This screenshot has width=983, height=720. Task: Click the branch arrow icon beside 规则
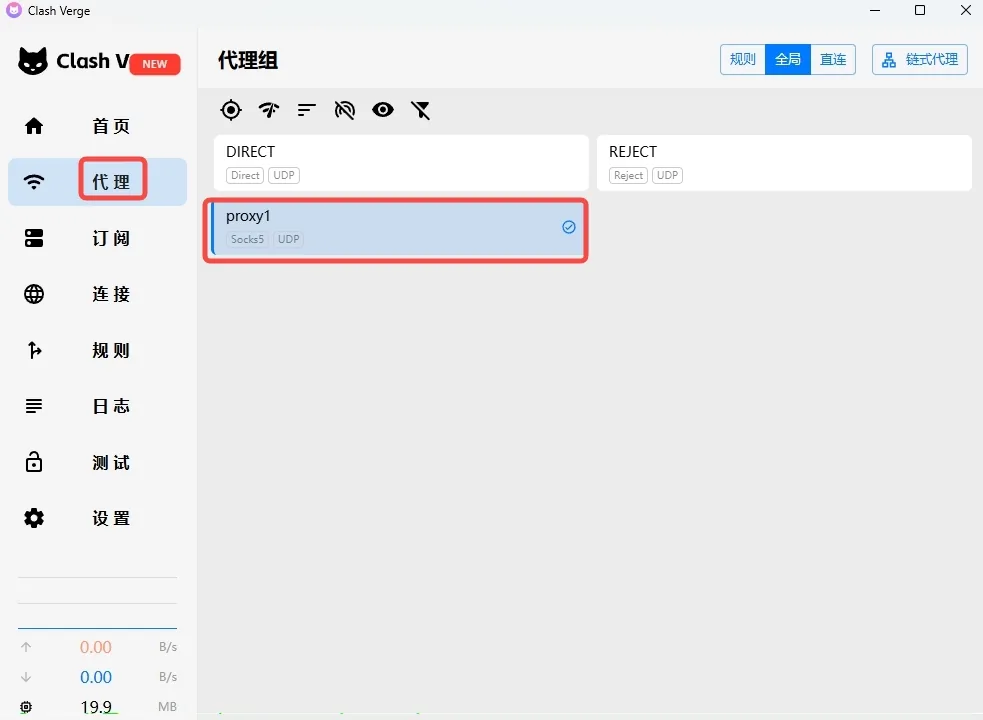pyautogui.click(x=34, y=350)
